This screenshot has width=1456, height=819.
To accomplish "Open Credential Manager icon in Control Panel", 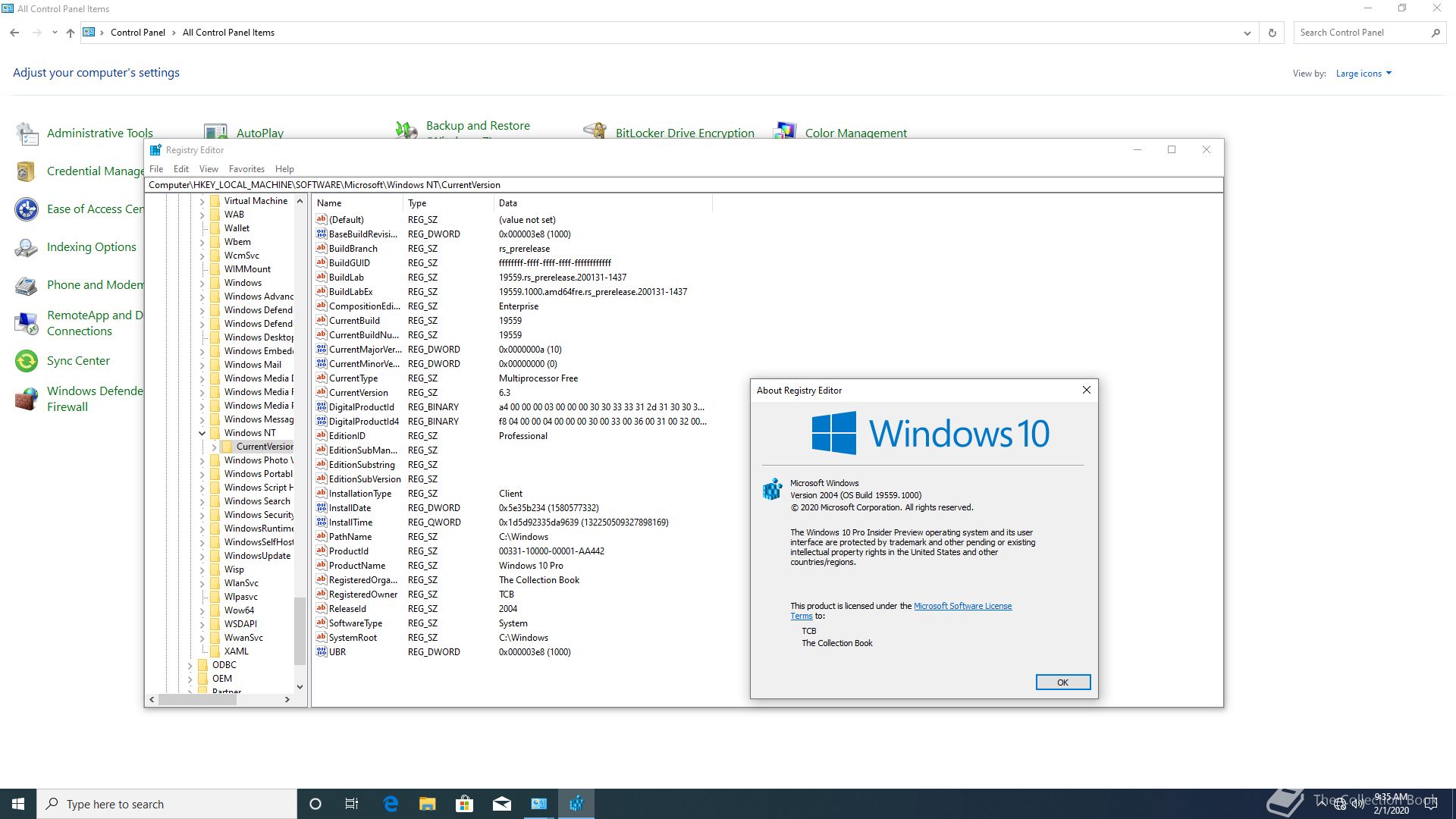I will coord(26,171).
